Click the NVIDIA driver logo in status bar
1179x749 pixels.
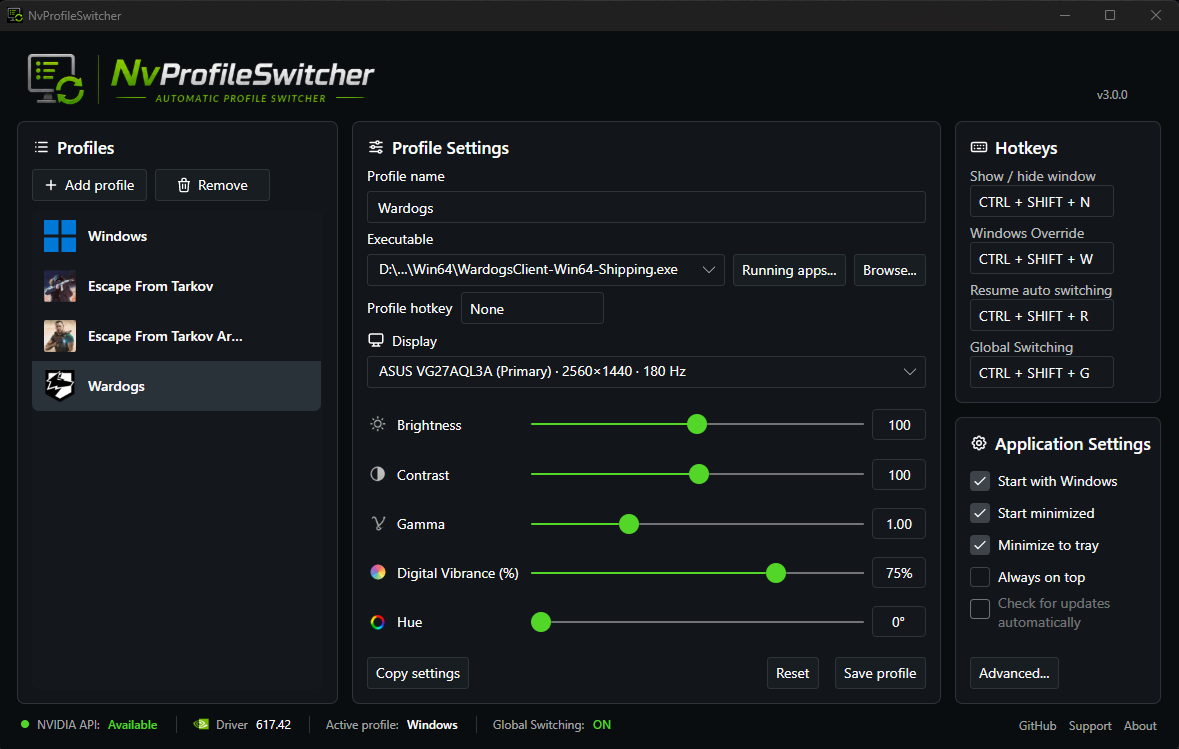(201, 725)
